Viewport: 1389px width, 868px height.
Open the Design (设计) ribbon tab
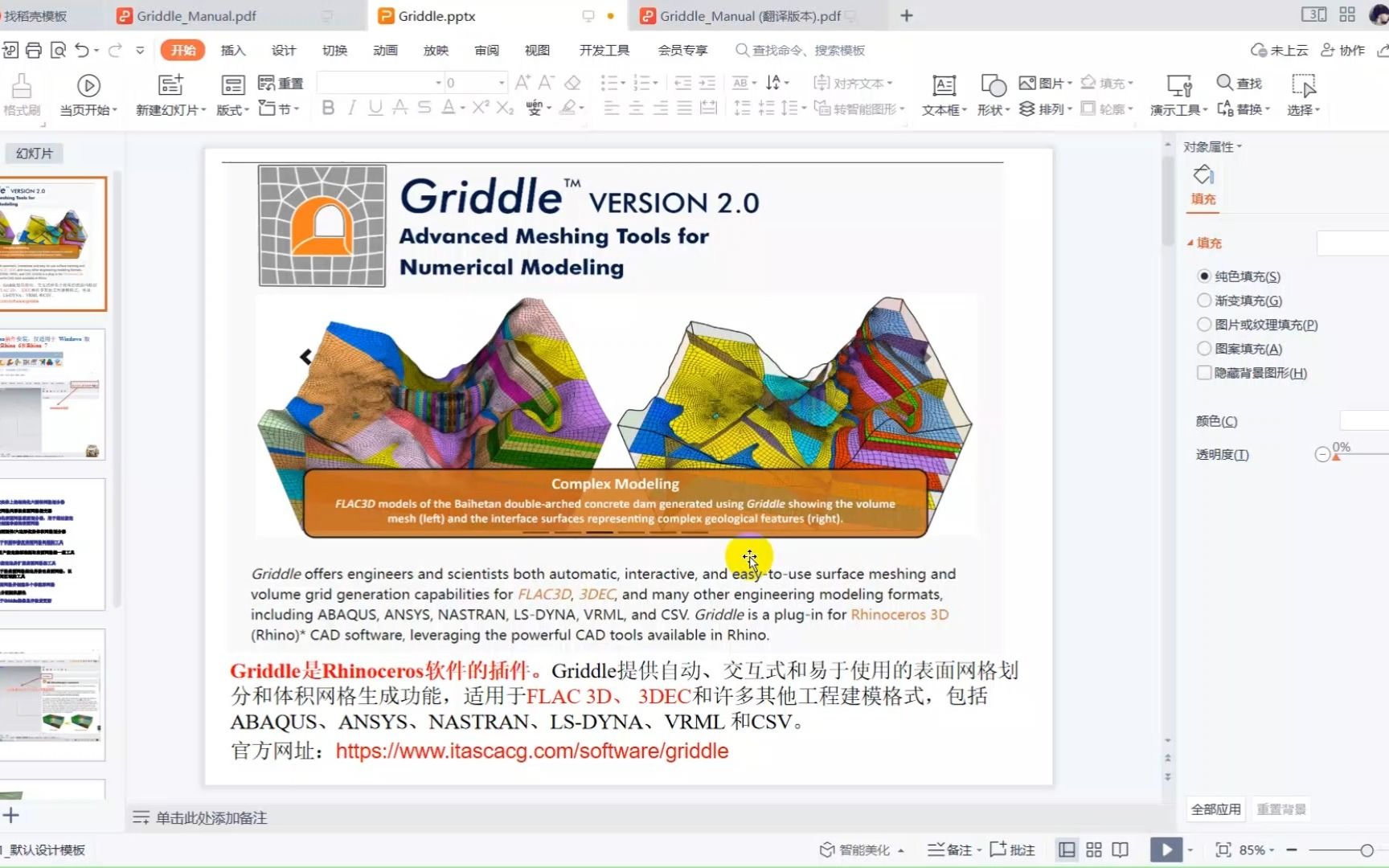pyautogui.click(x=284, y=50)
